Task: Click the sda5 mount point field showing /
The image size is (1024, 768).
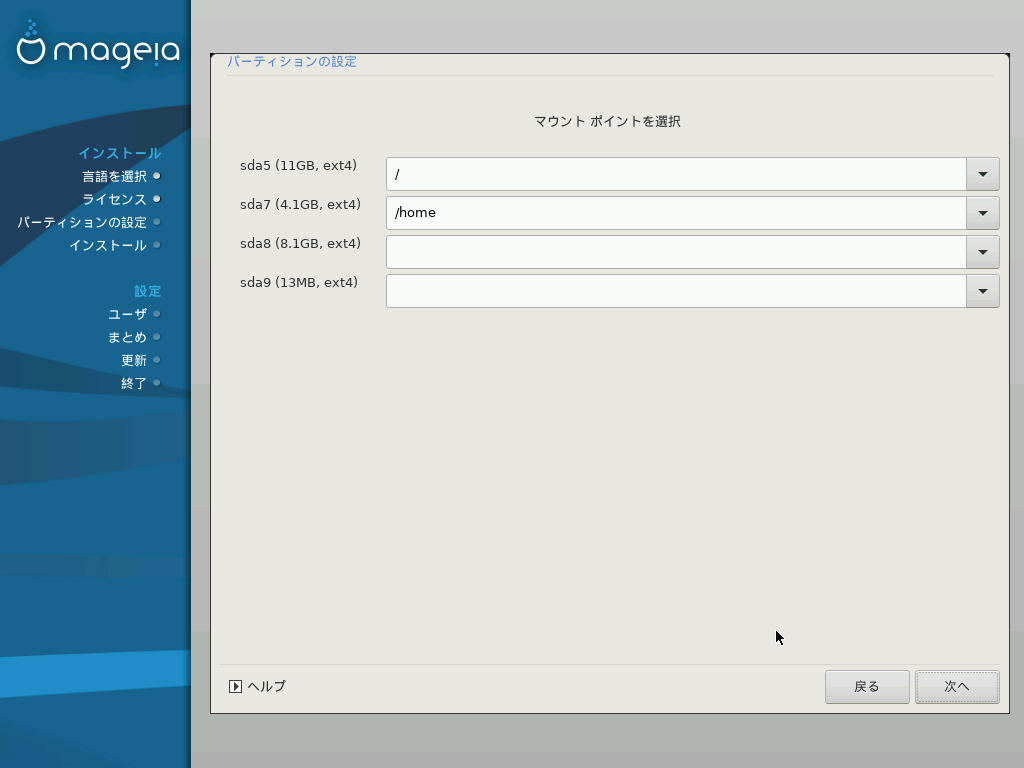Action: (677, 174)
